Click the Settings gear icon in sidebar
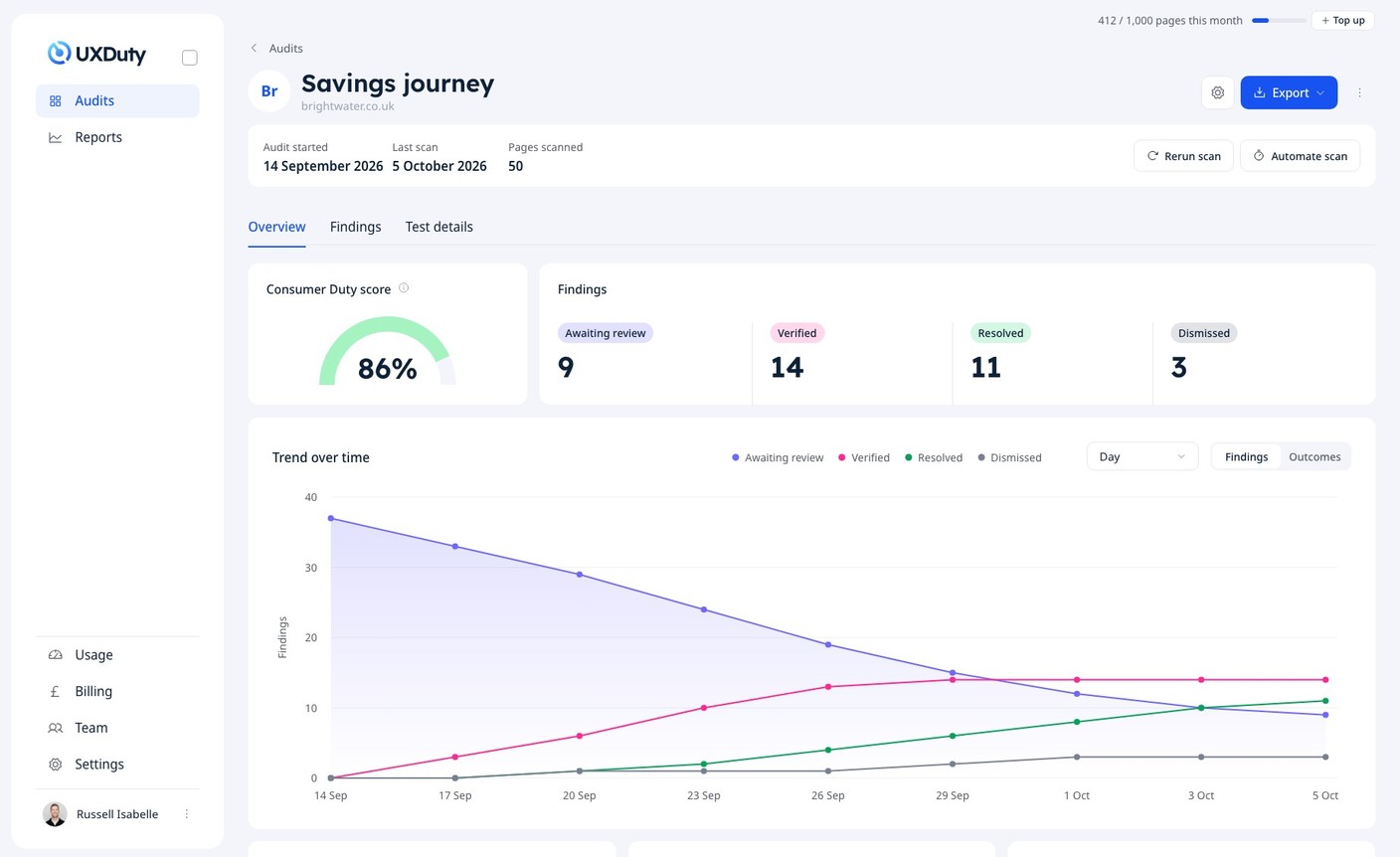This screenshot has width=1400, height=857. coord(56,765)
